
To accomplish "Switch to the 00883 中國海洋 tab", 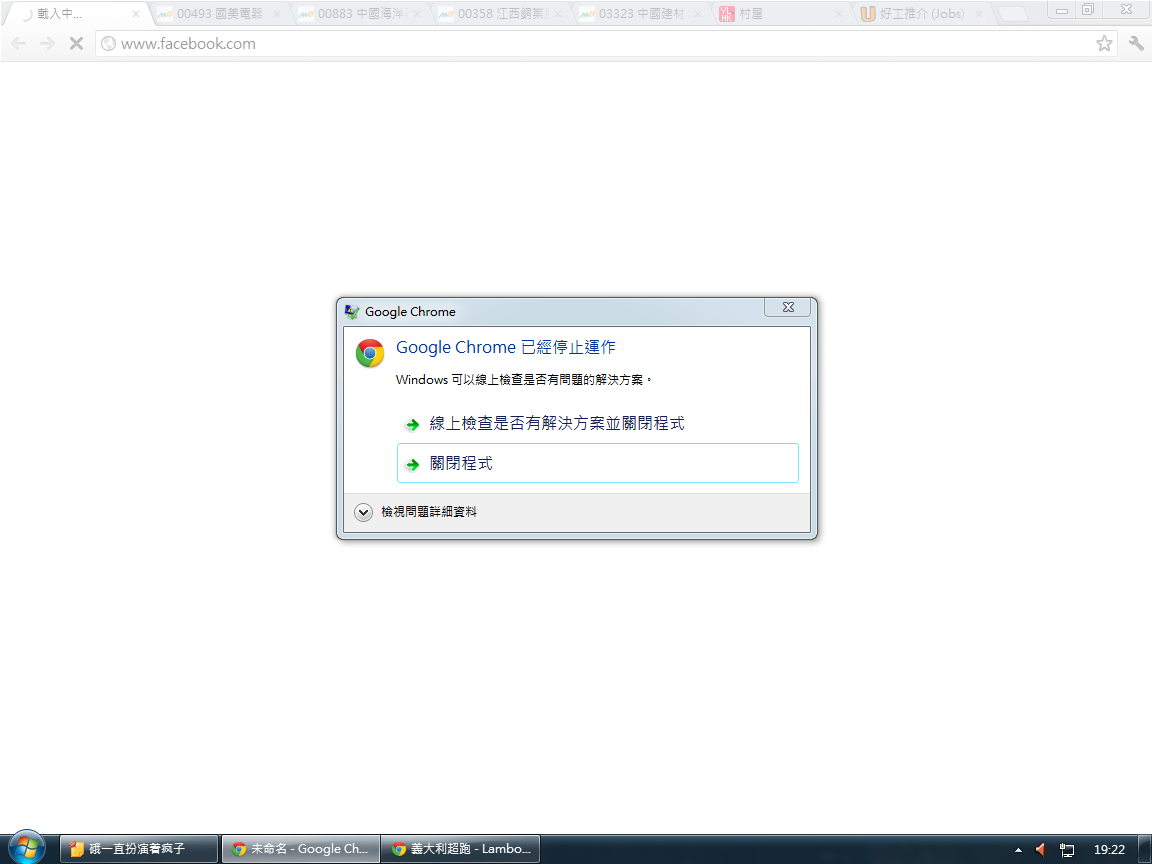I will tap(360, 14).
